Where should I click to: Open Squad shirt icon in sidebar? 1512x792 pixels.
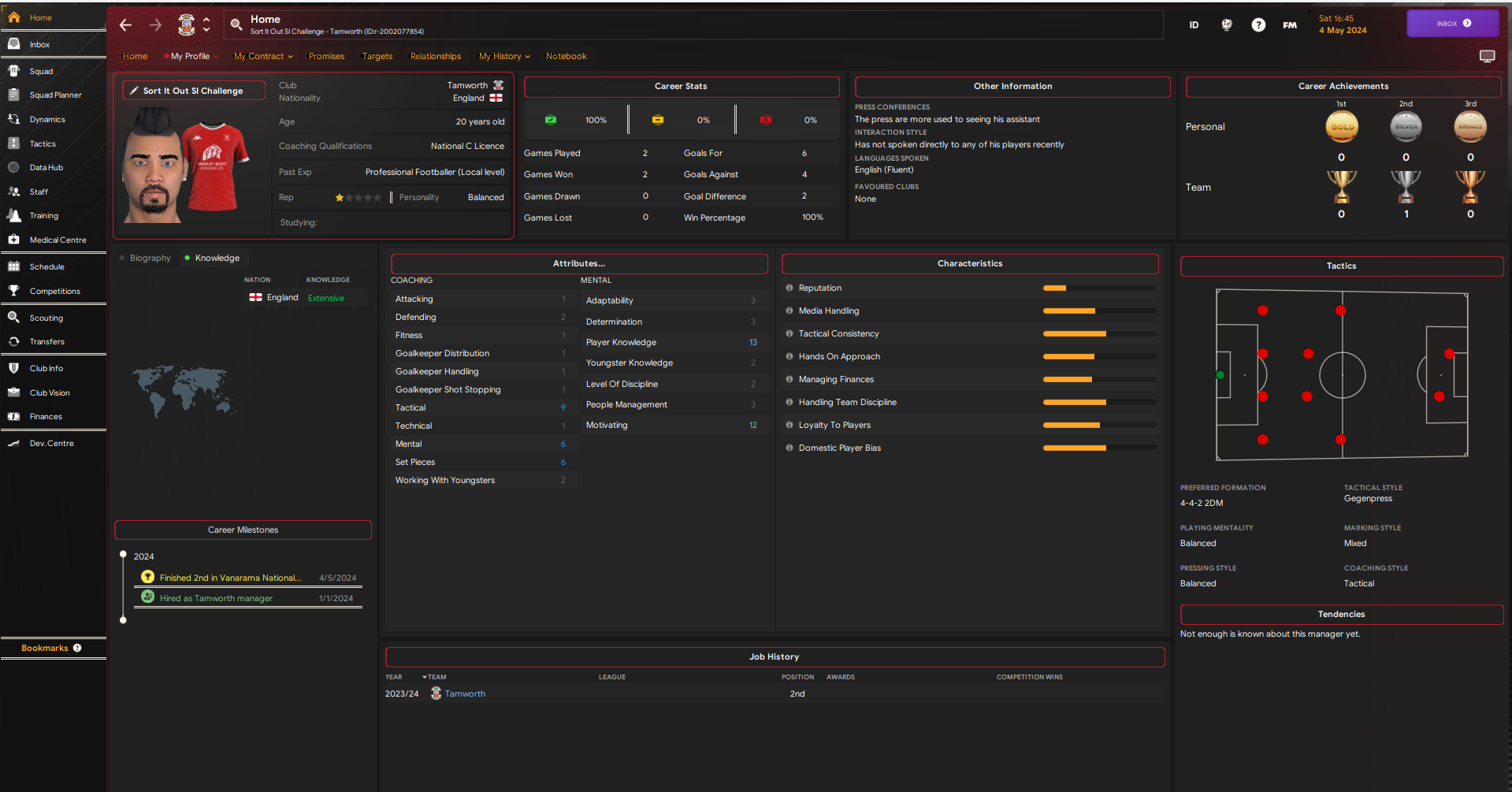[14, 71]
